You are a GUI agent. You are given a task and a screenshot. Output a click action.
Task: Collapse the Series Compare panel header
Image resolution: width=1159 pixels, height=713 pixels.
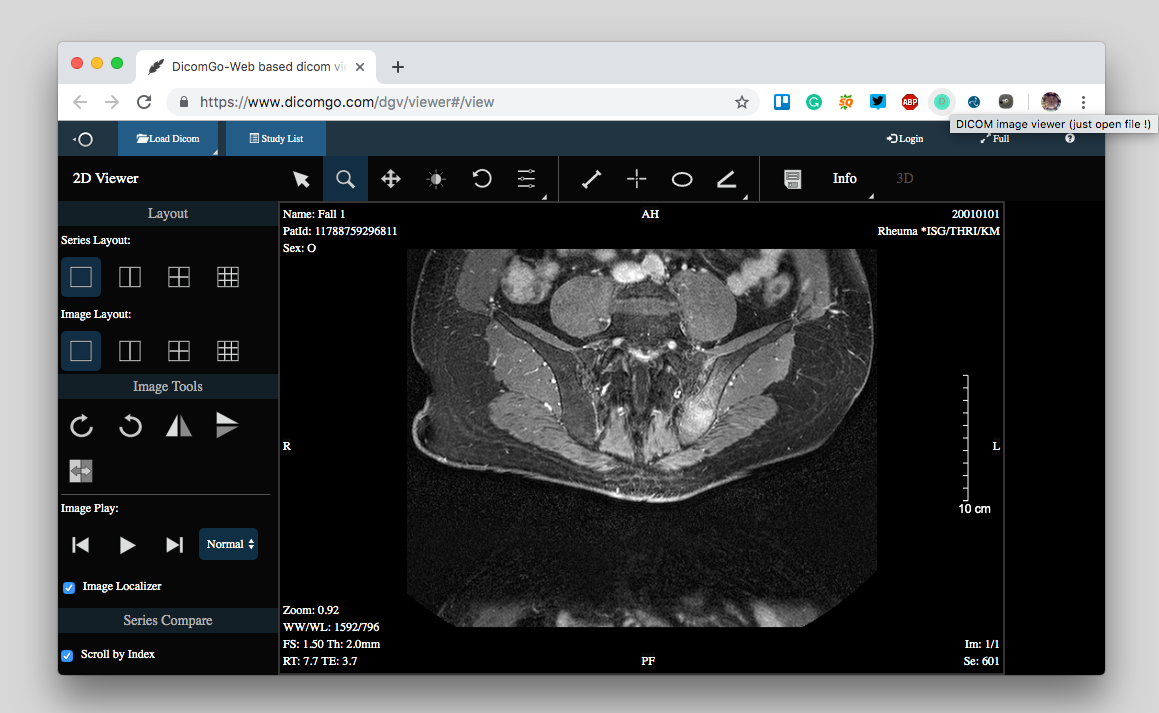168,621
